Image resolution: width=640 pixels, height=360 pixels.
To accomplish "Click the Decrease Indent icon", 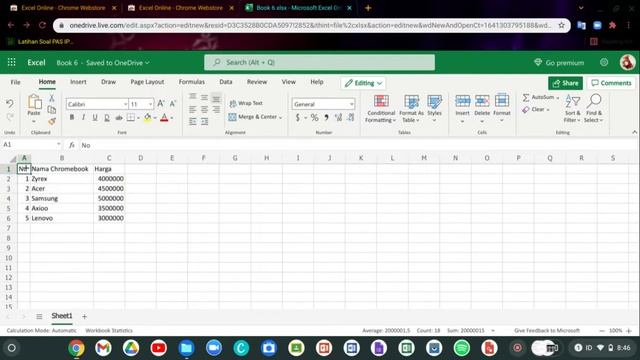I will coord(193,122).
